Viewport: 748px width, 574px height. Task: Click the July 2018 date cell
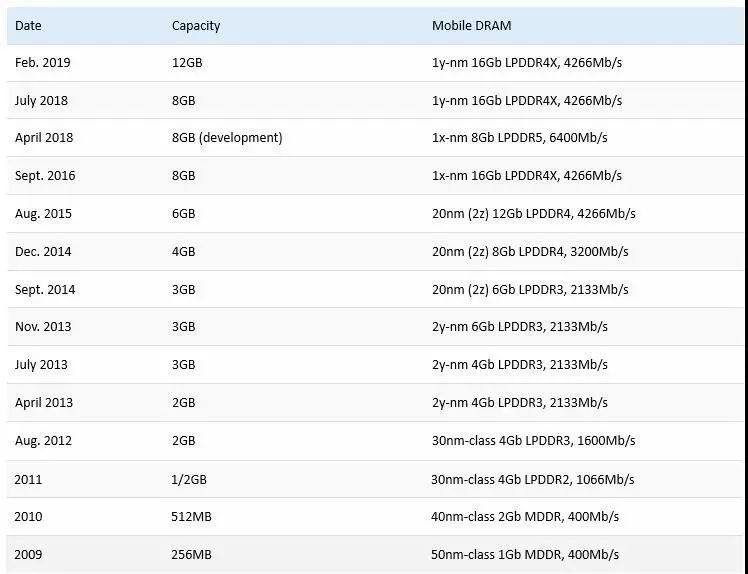point(42,101)
